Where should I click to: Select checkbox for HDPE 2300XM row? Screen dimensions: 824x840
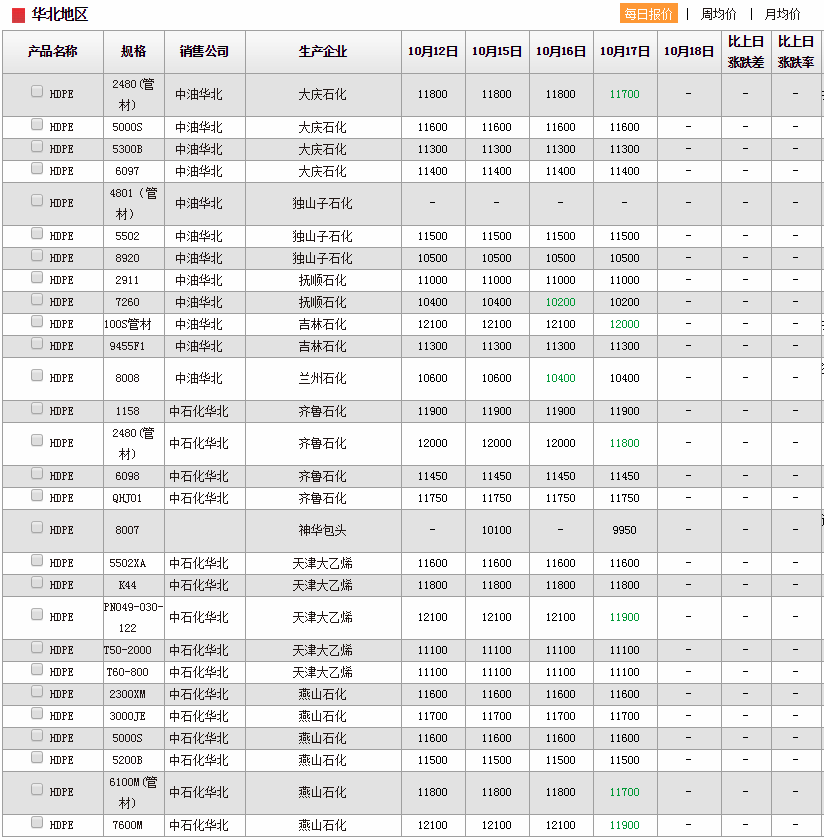click(x=36, y=691)
